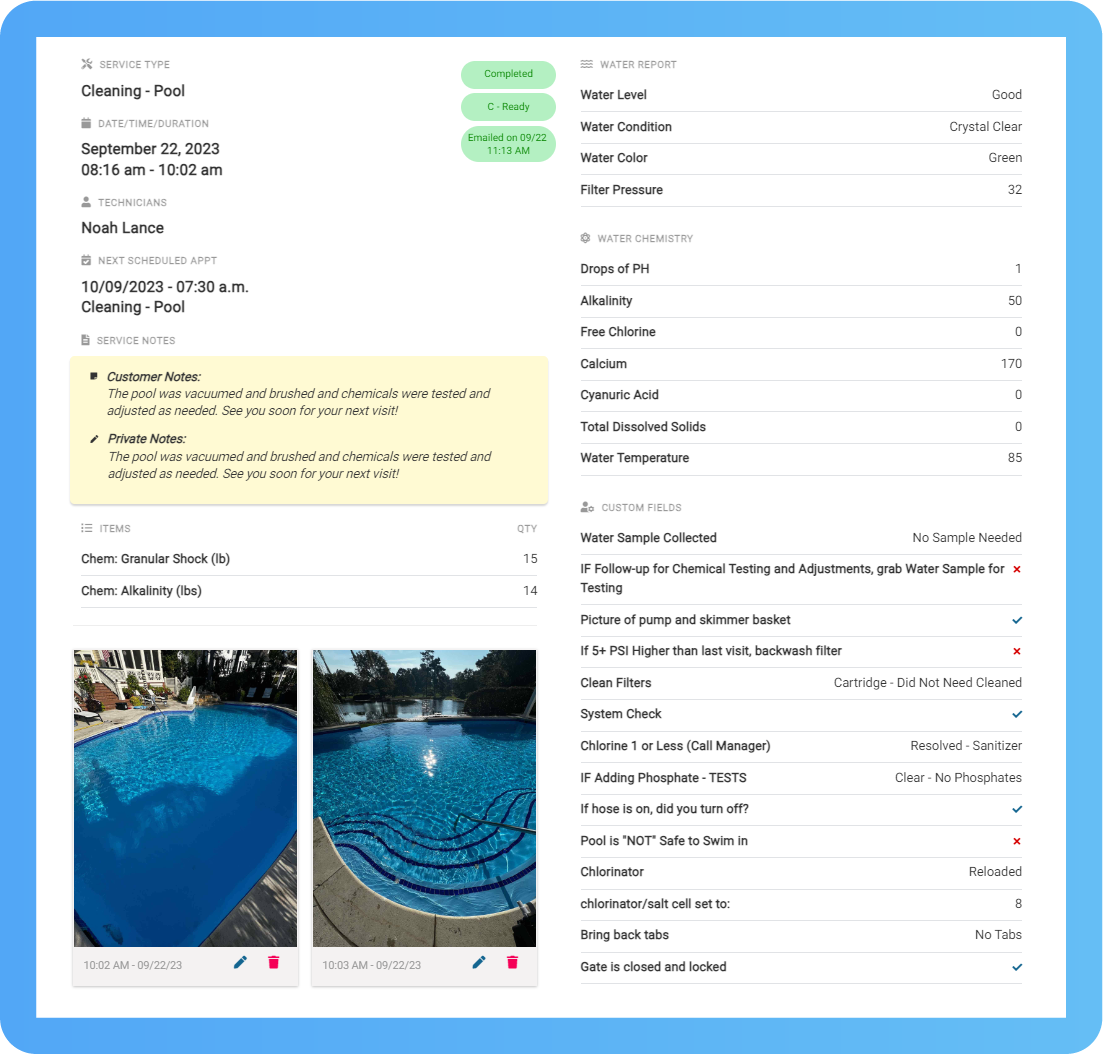The image size is (1103, 1054).
Task: Click the red x on Pool is NOT Safe item
Action: click(1016, 841)
